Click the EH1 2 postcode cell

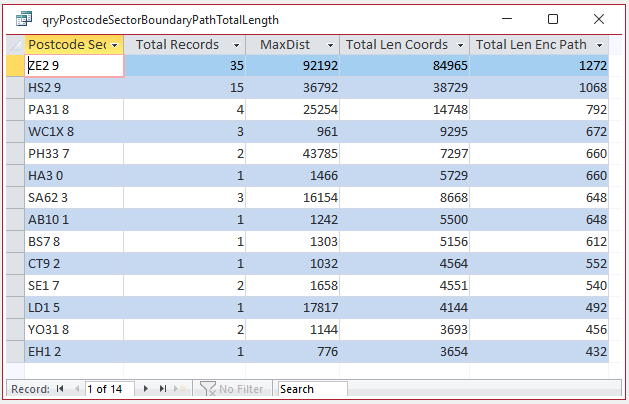click(x=74, y=351)
